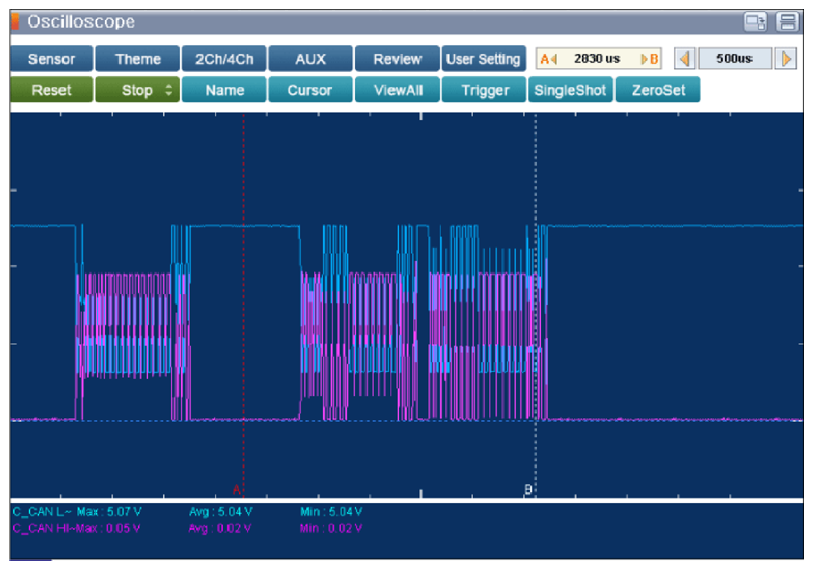The height and width of the screenshot is (570, 813).
Task: Open the Stop mode dropdown
Action: pyautogui.click(x=136, y=90)
